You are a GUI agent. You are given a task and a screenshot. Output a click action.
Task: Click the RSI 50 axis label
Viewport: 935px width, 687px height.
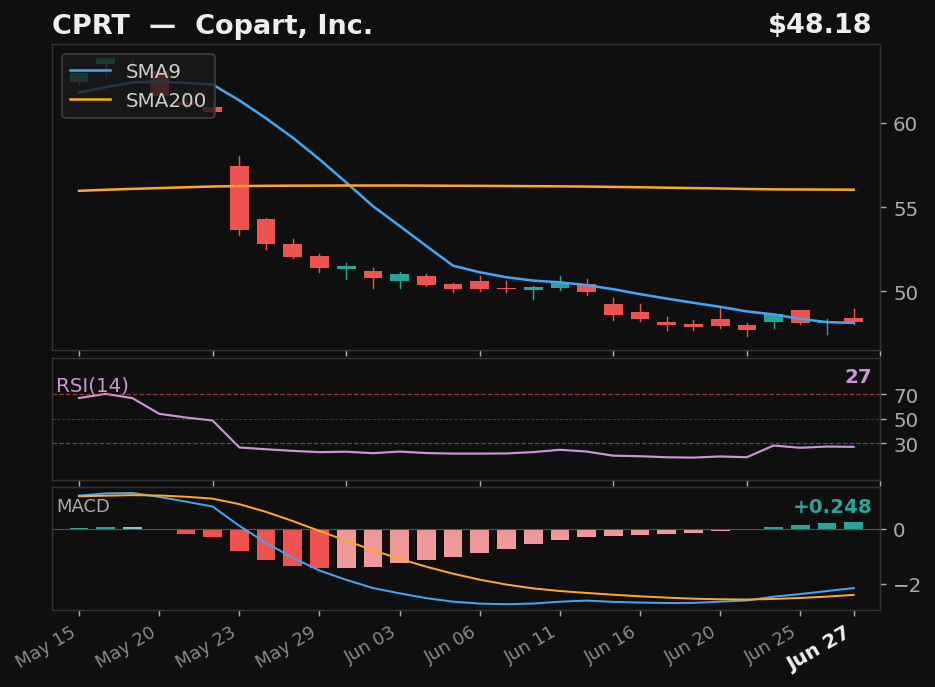point(905,420)
